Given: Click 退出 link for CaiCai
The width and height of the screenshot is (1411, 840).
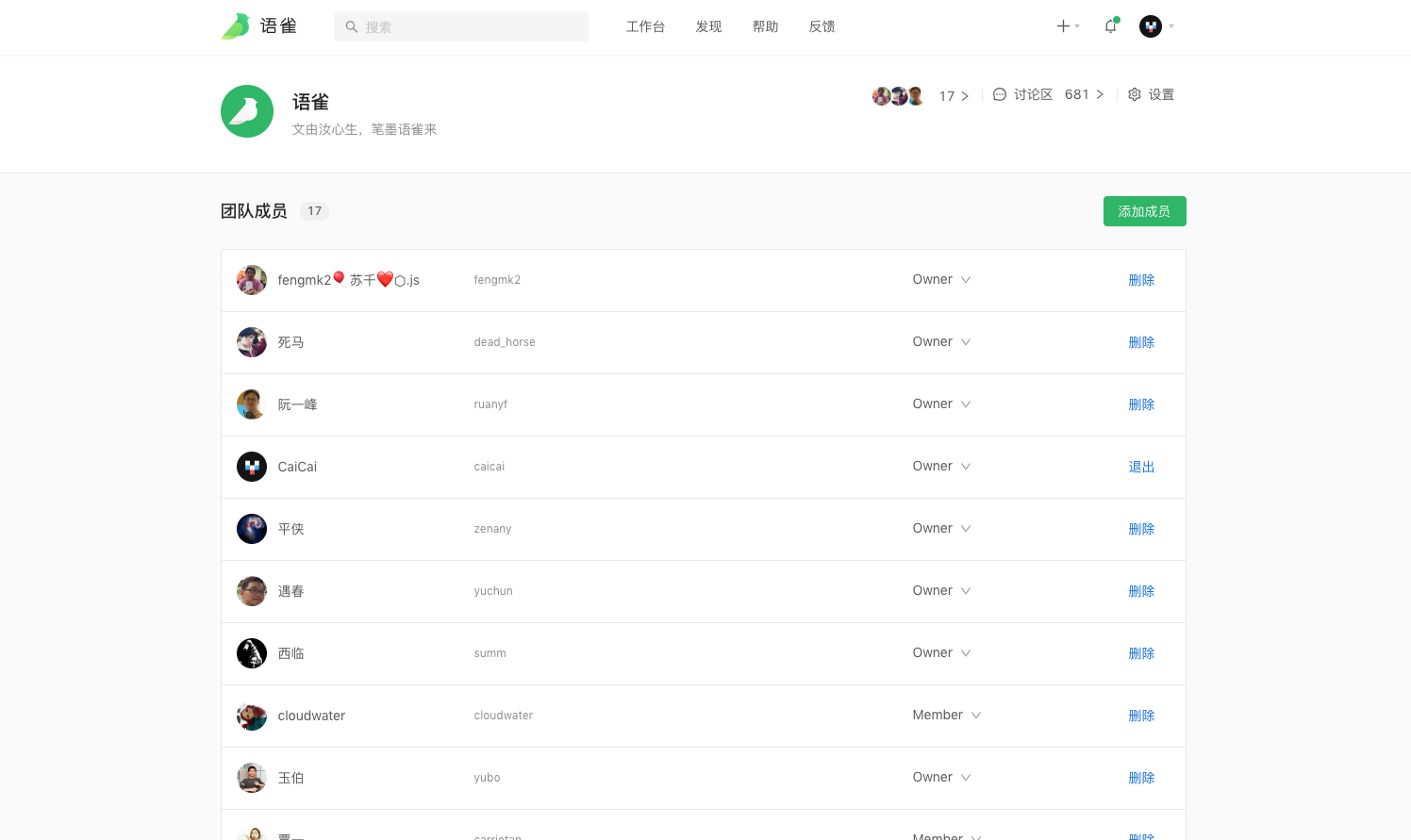Looking at the screenshot, I should [x=1141, y=467].
